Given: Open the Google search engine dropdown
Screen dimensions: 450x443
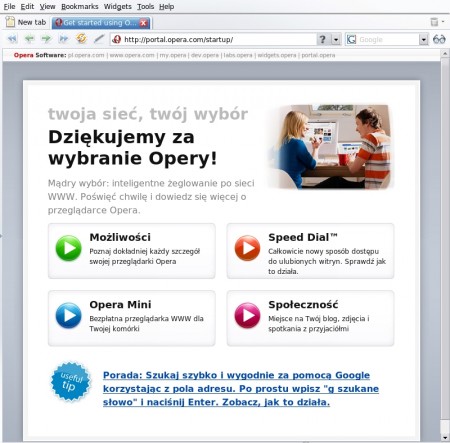Looking at the screenshot, I should [423, 40].
